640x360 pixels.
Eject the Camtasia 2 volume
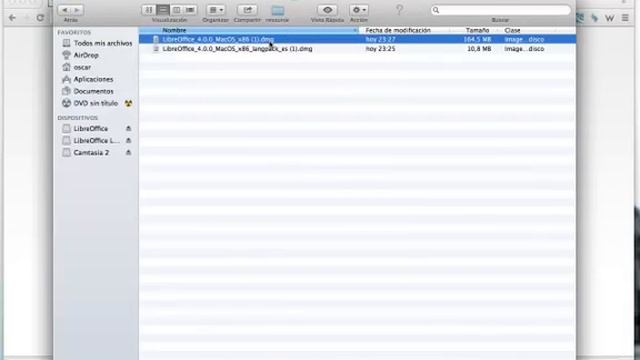pos(129,153)
